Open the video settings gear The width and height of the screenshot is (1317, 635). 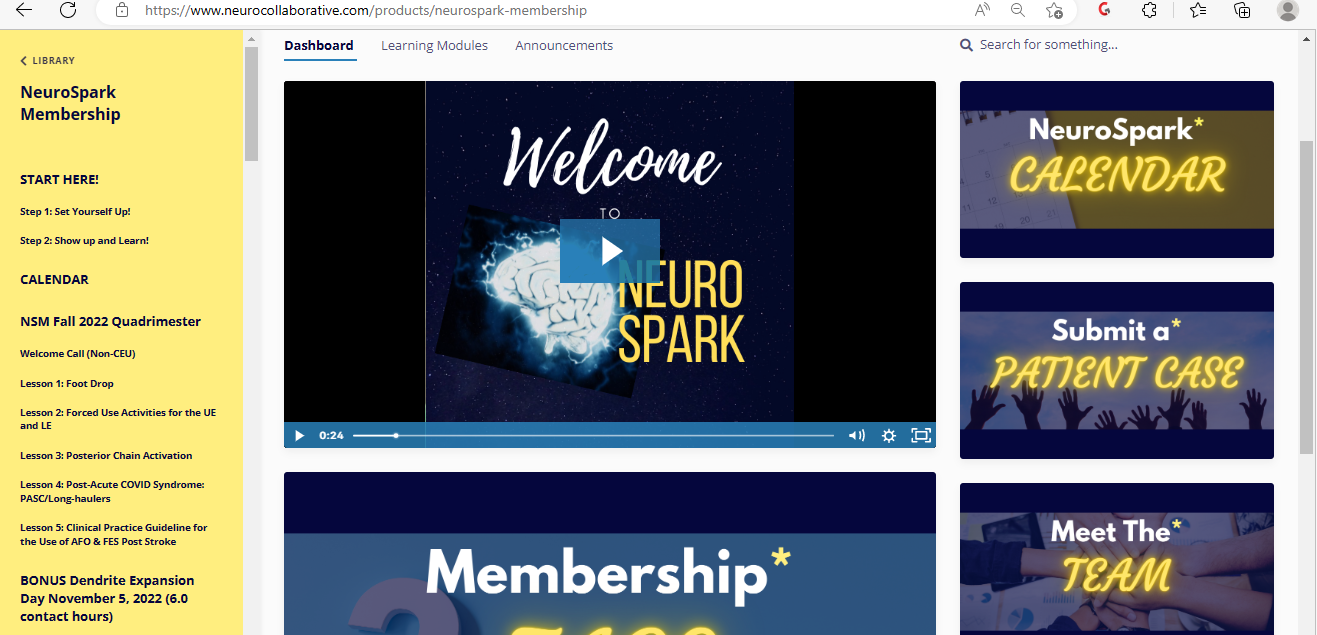pos(888,435)
